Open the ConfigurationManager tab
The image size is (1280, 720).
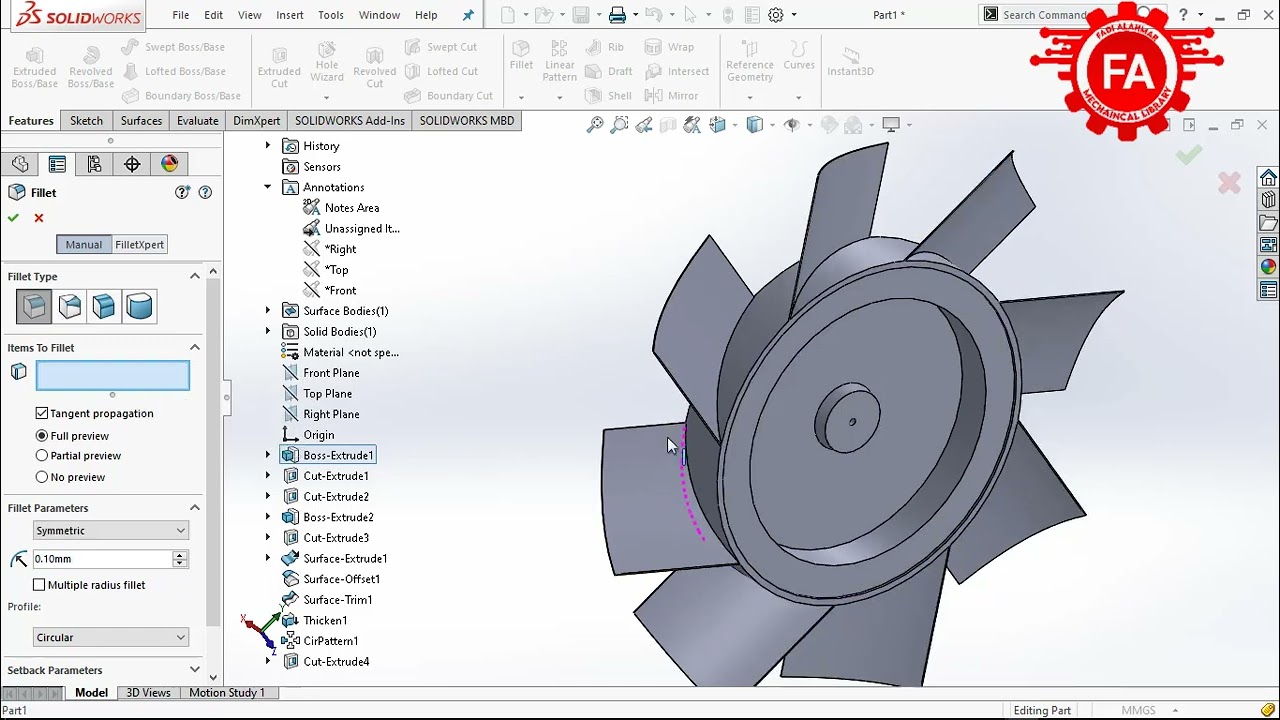point(94,164)
